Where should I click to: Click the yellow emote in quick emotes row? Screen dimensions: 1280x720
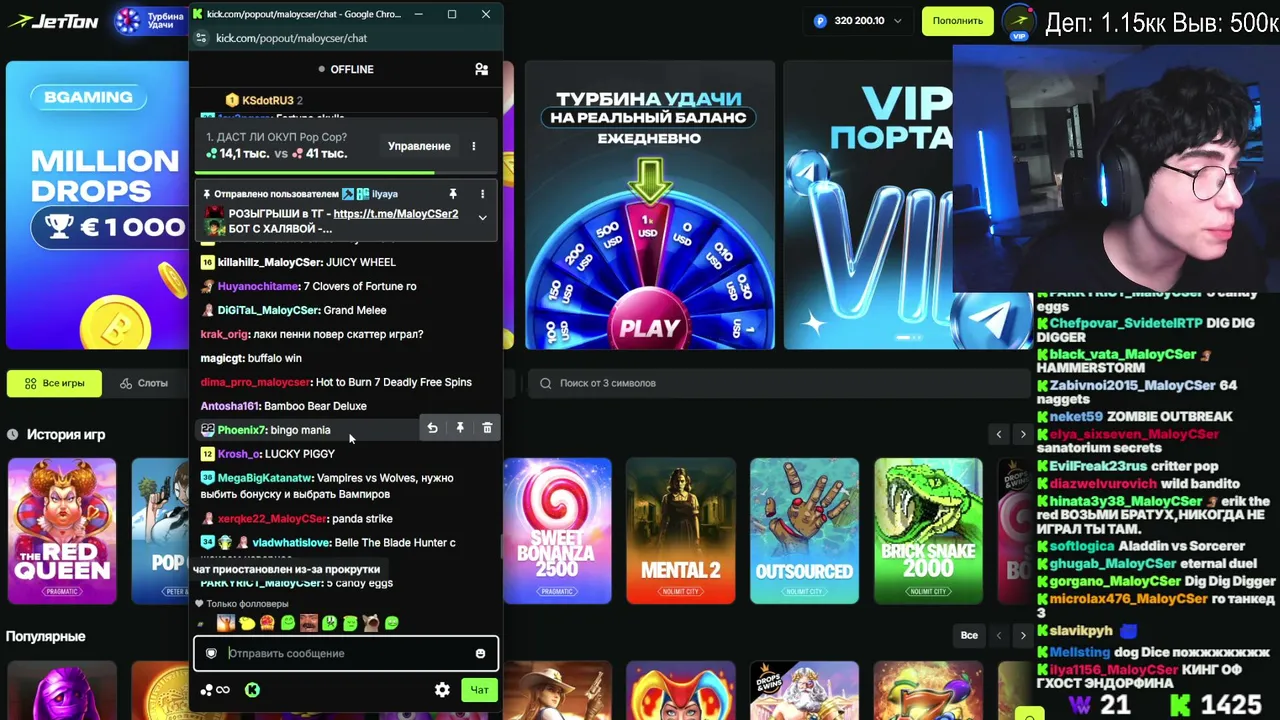pos(246,623)
